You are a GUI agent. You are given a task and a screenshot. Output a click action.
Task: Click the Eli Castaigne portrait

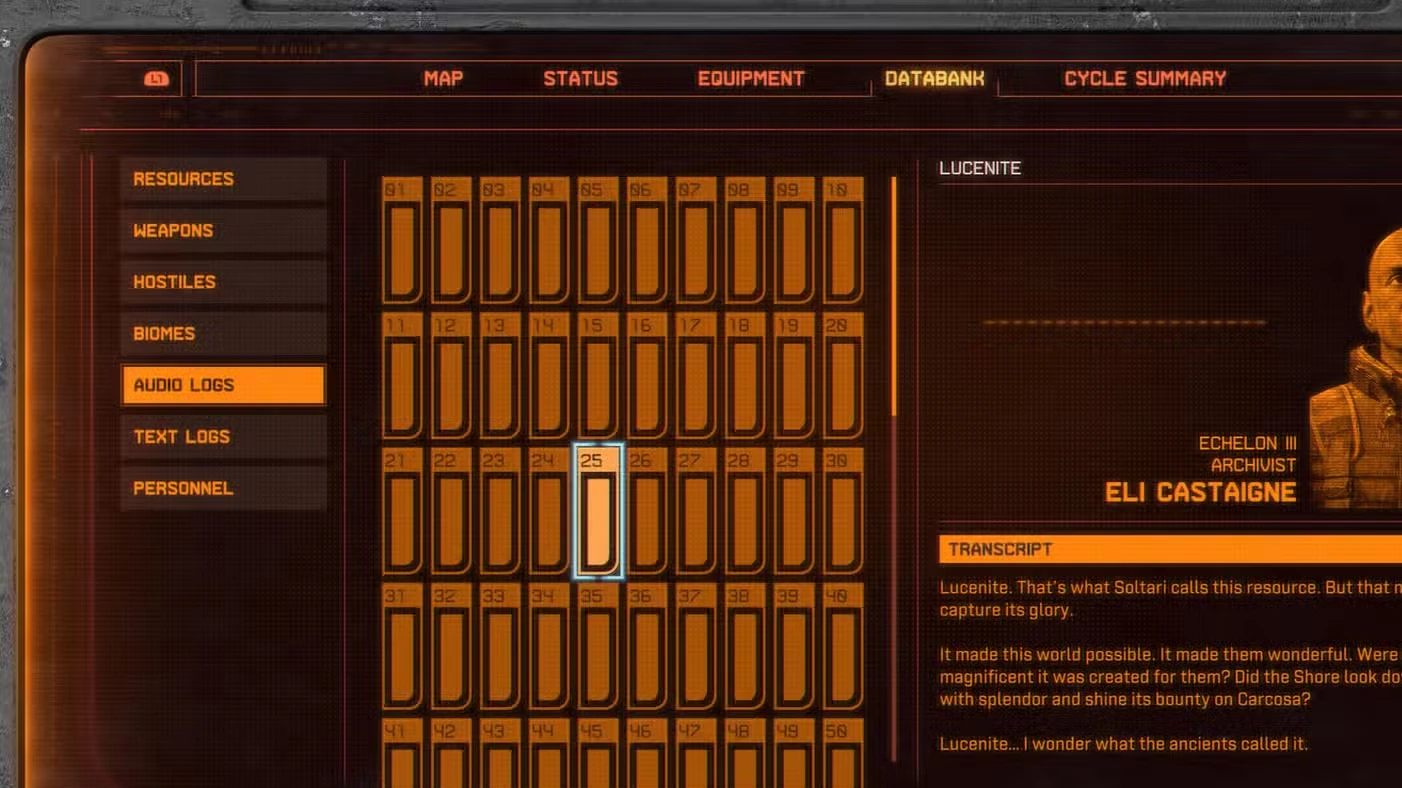tap(1358, 370)
